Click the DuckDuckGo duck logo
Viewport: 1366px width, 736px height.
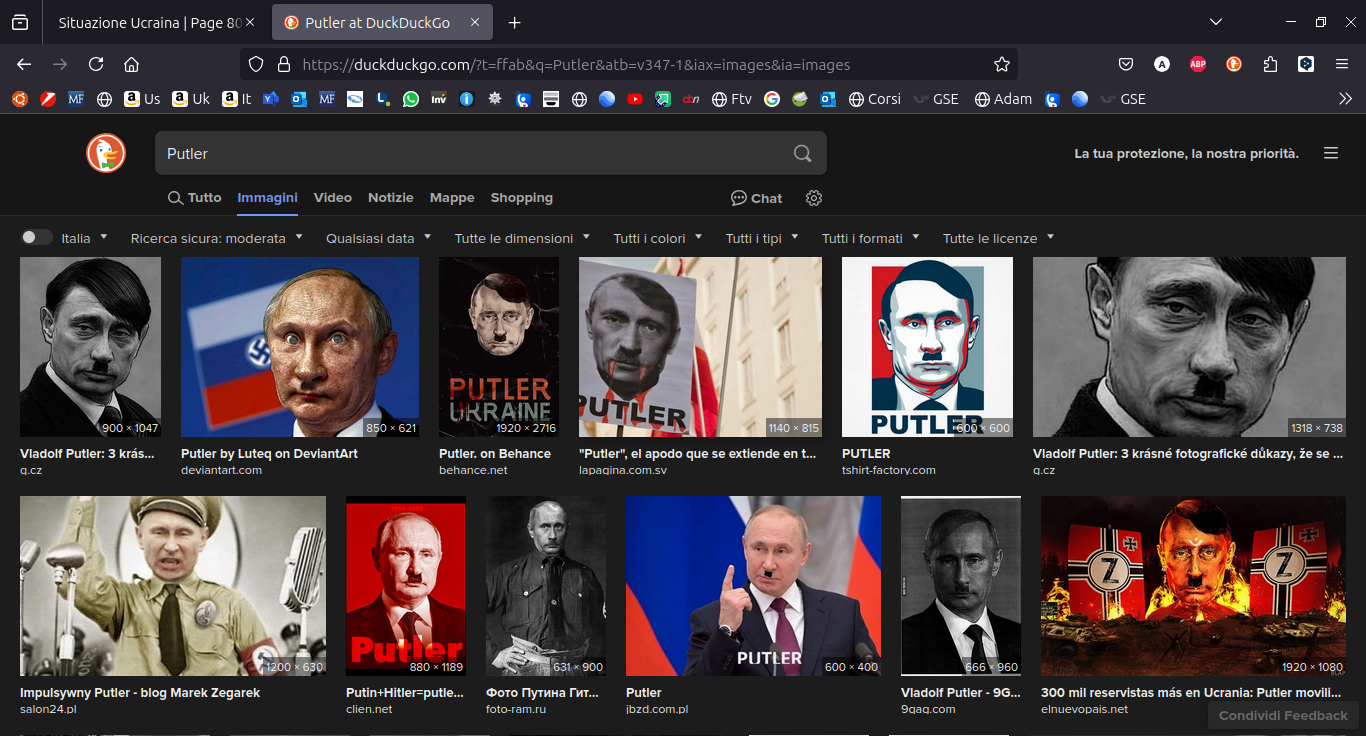(106, 153)
